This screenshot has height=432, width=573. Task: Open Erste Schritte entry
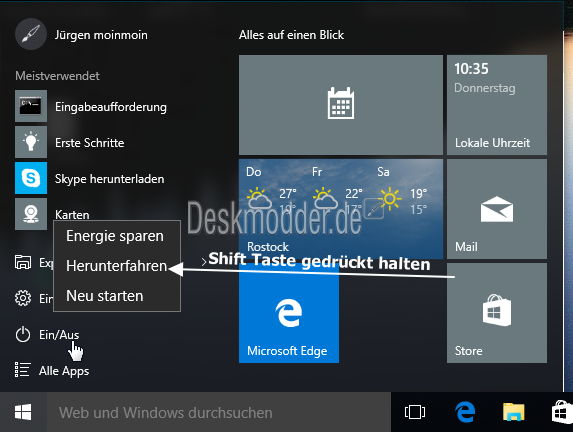(90, 143)
